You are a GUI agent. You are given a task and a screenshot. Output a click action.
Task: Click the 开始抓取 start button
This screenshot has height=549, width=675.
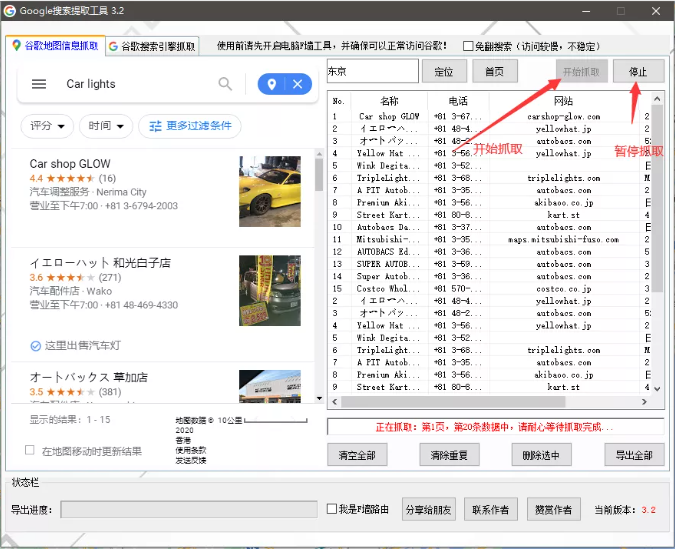pyautogui.click(x=582, y=71)
